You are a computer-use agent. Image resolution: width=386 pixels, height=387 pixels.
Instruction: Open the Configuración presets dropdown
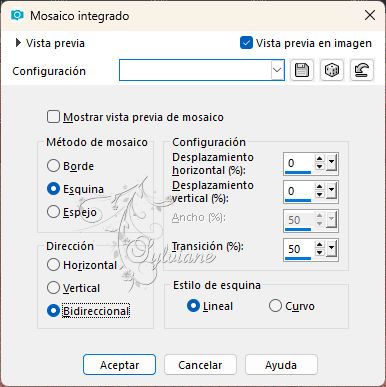click(x=277, y=70)
